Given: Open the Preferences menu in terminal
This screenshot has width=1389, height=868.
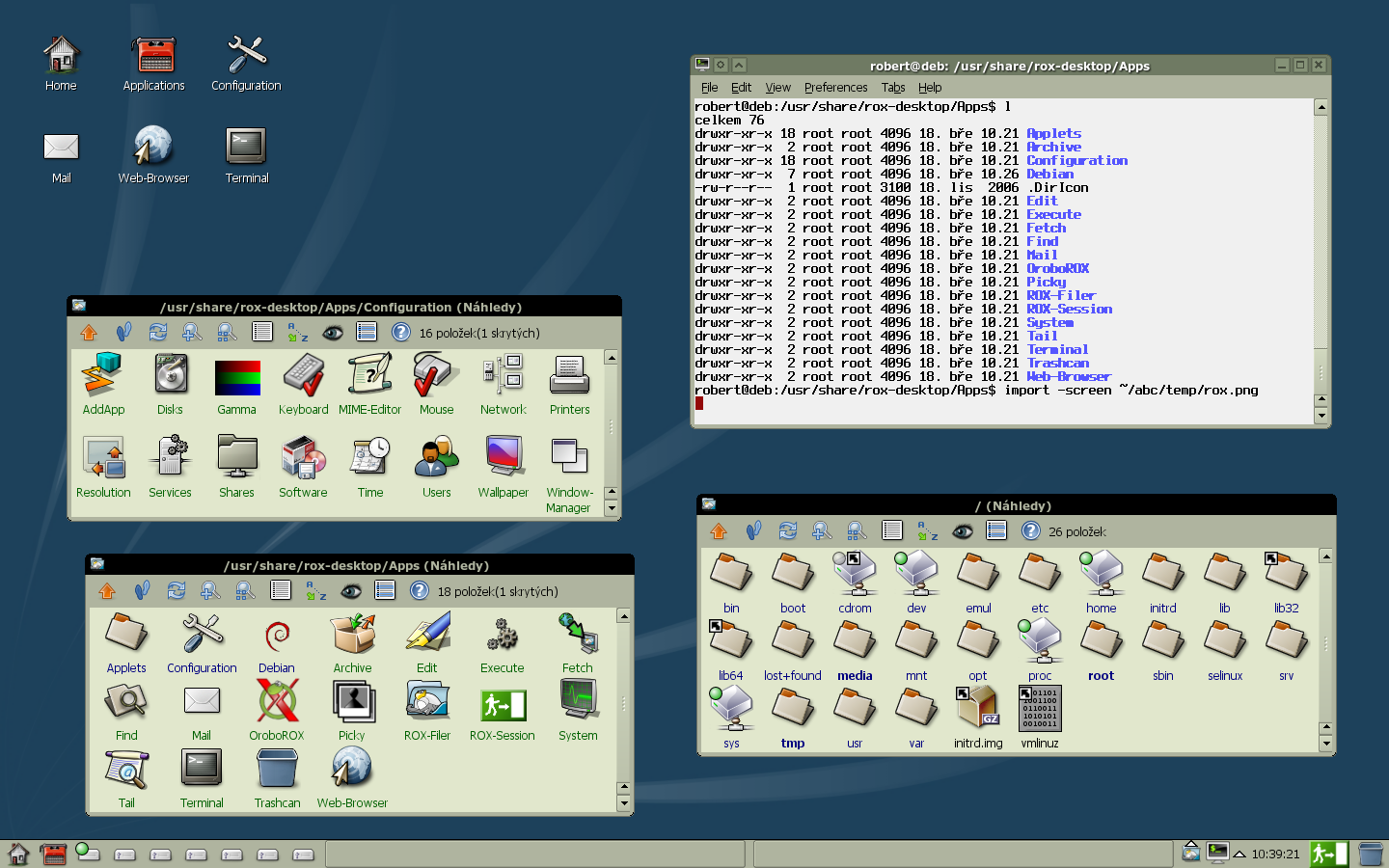Looking at the screenshot, I should point(835,87).
